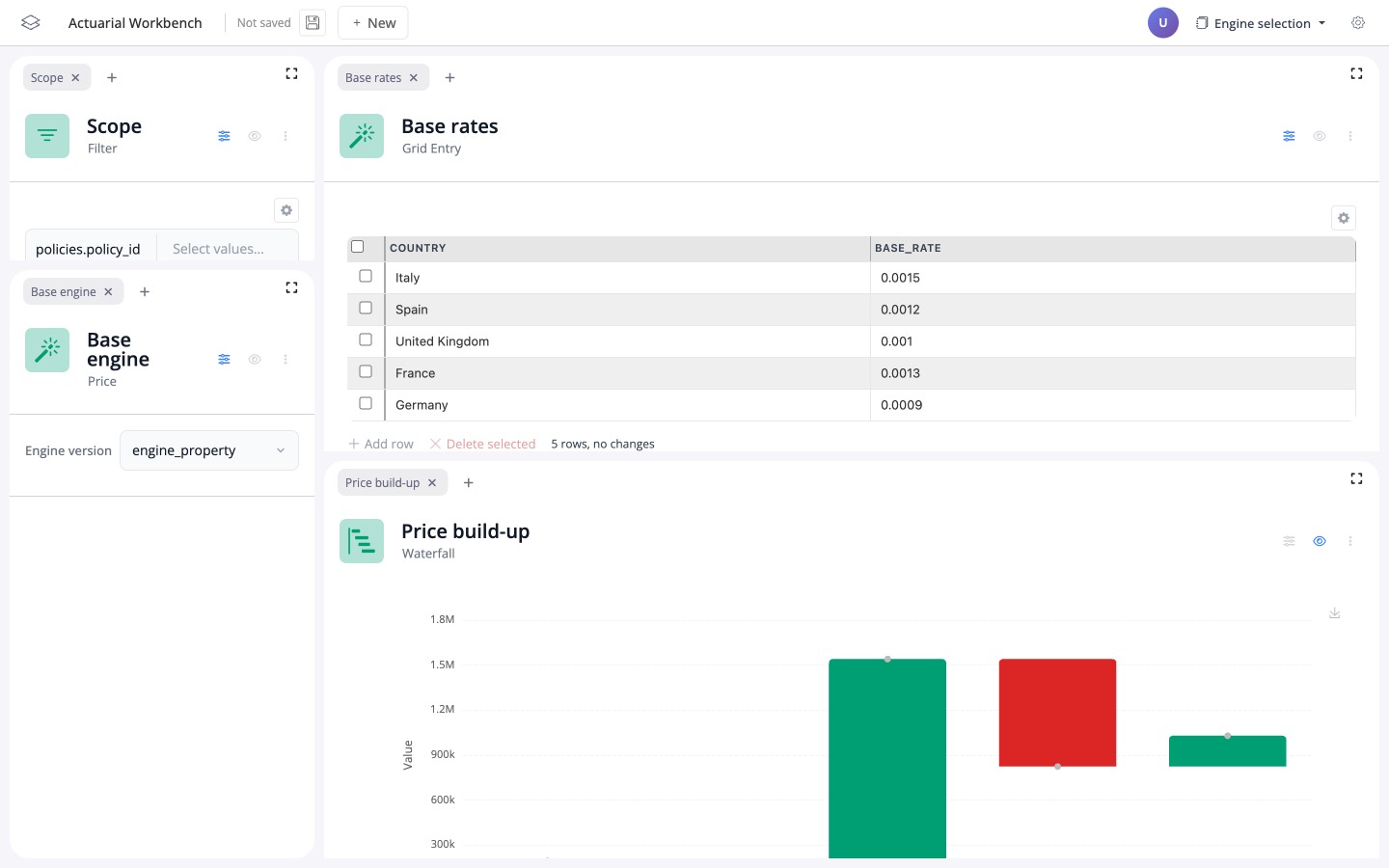1389x868 pixels.
Task: Download the waterfall chart via download icon
Action: (1335, 613)
